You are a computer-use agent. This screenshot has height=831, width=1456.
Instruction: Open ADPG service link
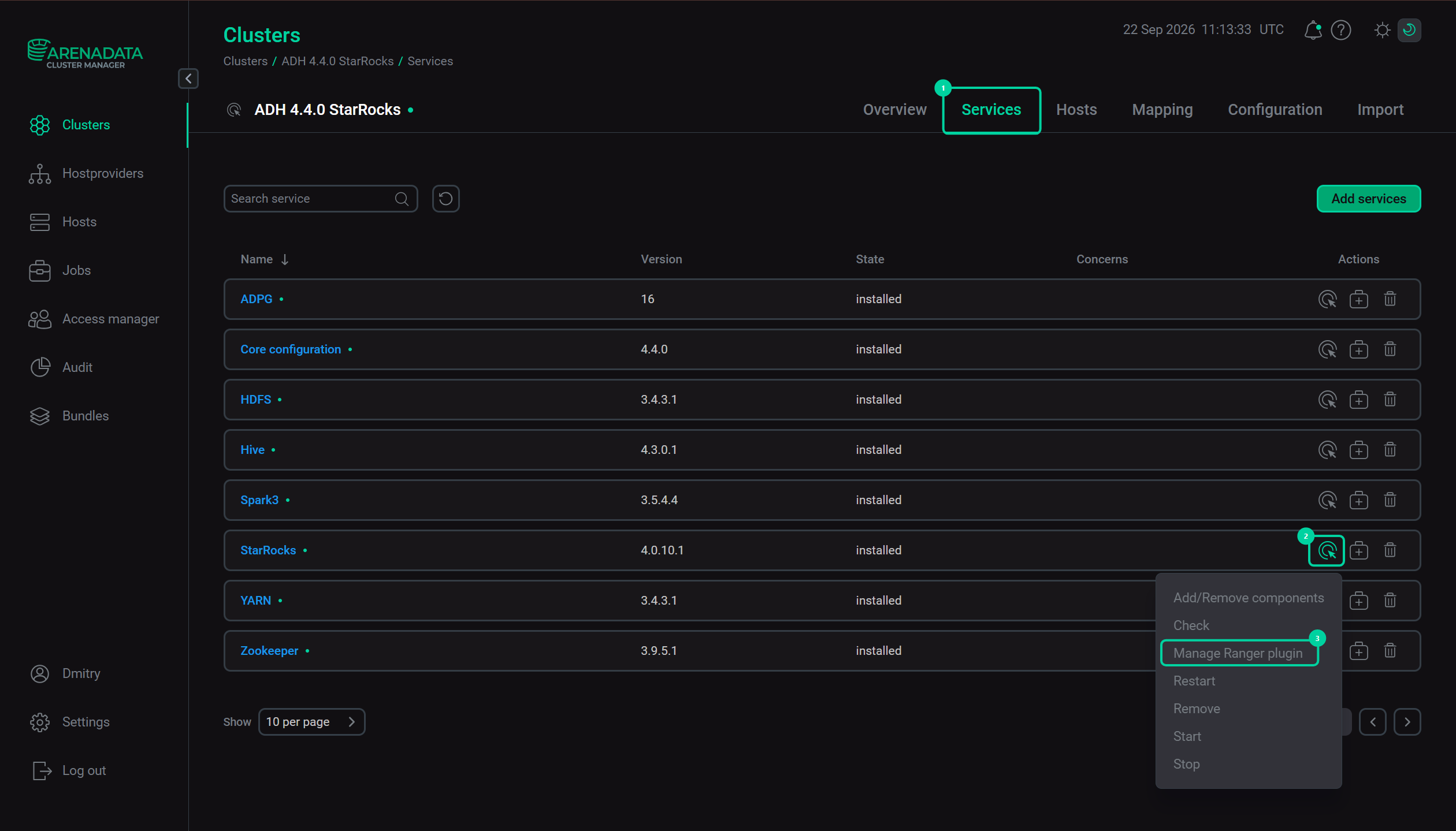tap(256, 299)
